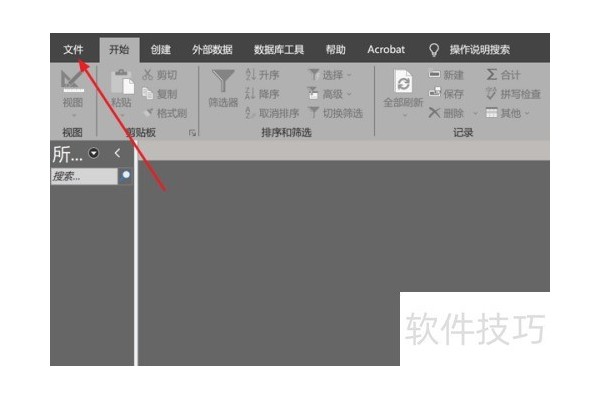Open the 剪贴板 dialog launcher
The width and height of the screenshot is (600, 400).
192,133
